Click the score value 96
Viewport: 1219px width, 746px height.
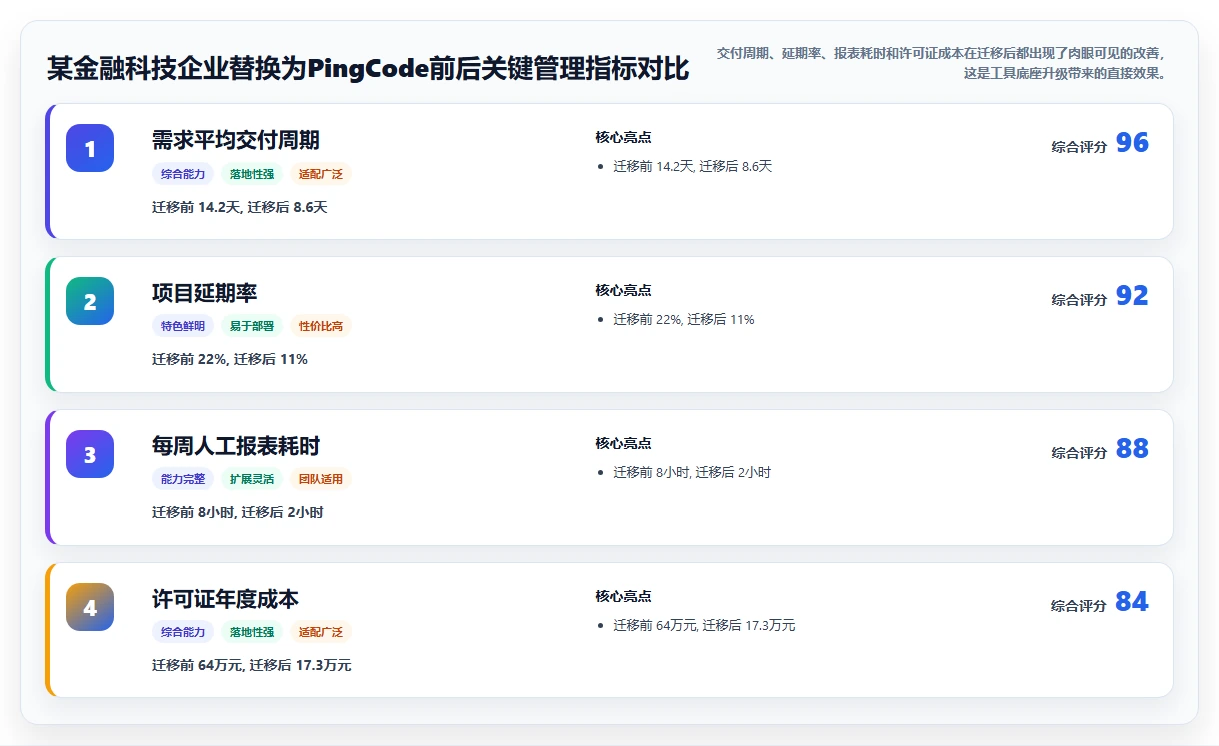click(x=1132, y=143)
